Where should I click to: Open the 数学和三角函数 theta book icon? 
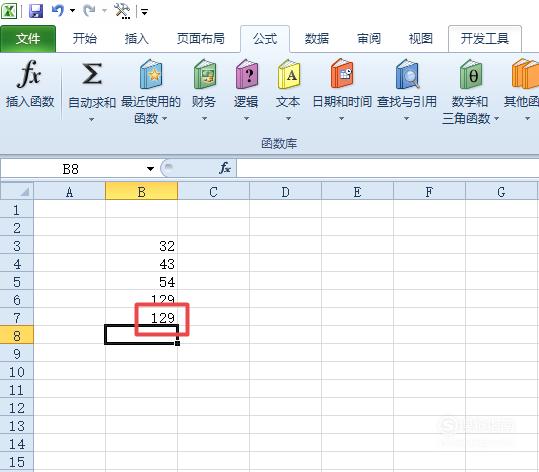(470, 74)
